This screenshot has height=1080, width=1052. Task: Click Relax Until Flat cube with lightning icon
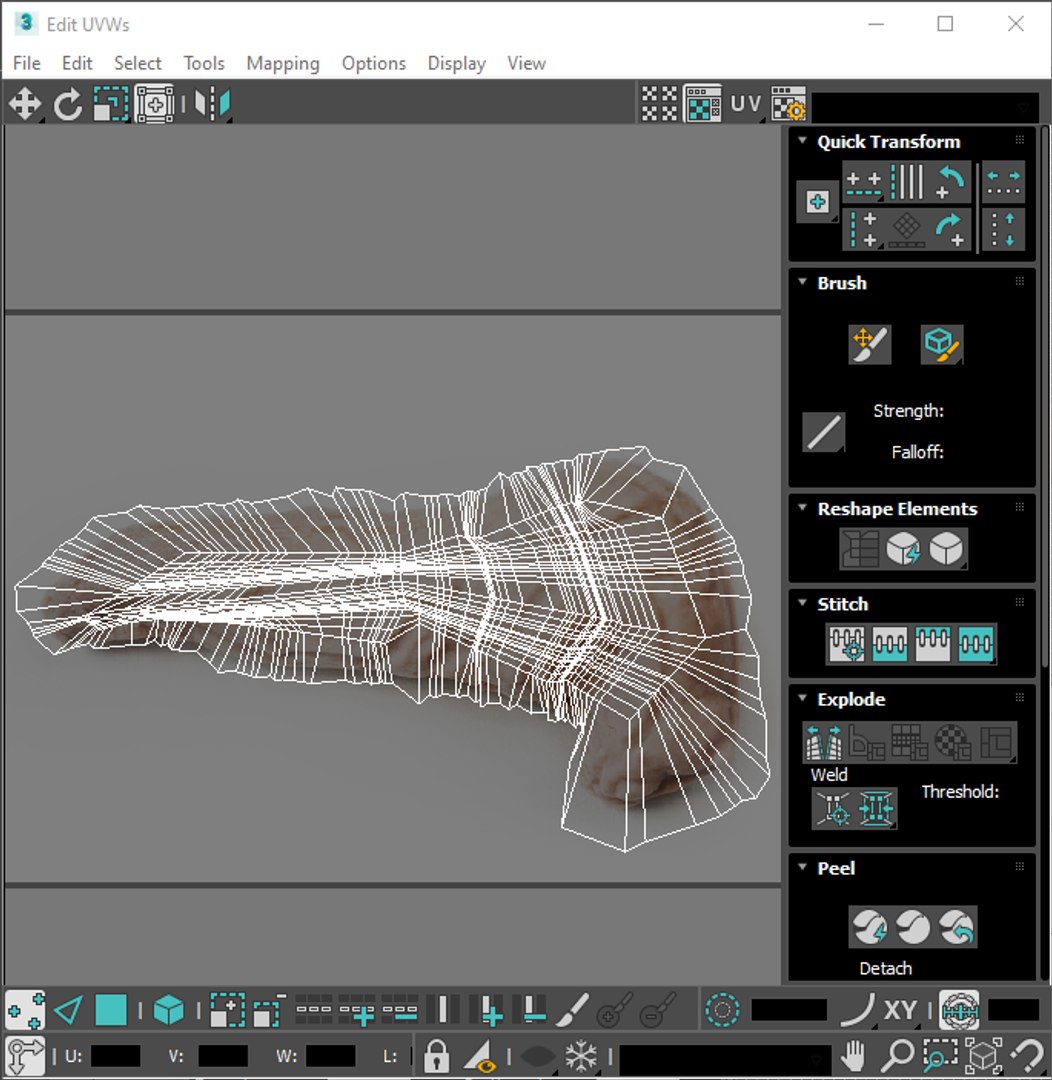903,549
